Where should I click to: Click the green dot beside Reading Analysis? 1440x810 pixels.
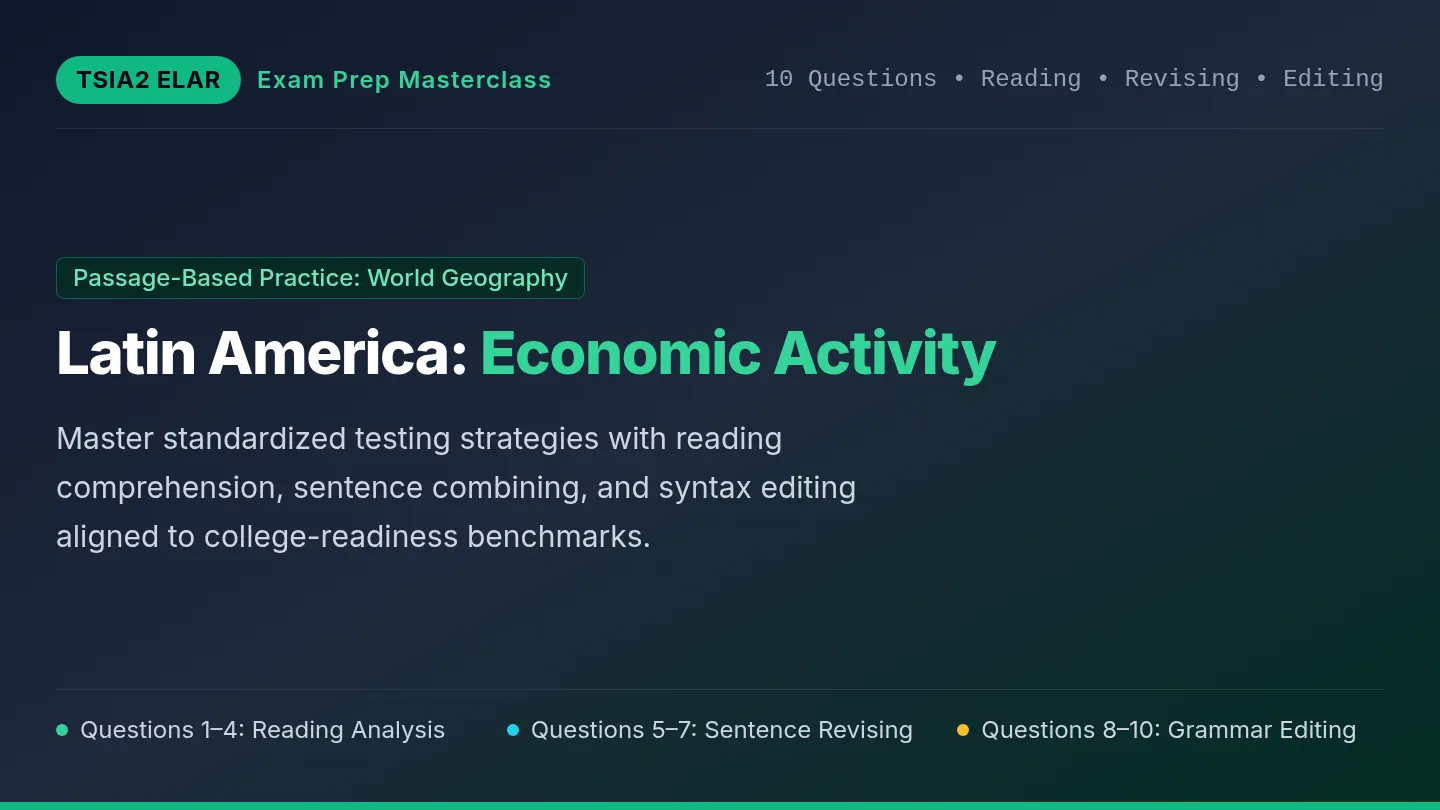(62, 730)
